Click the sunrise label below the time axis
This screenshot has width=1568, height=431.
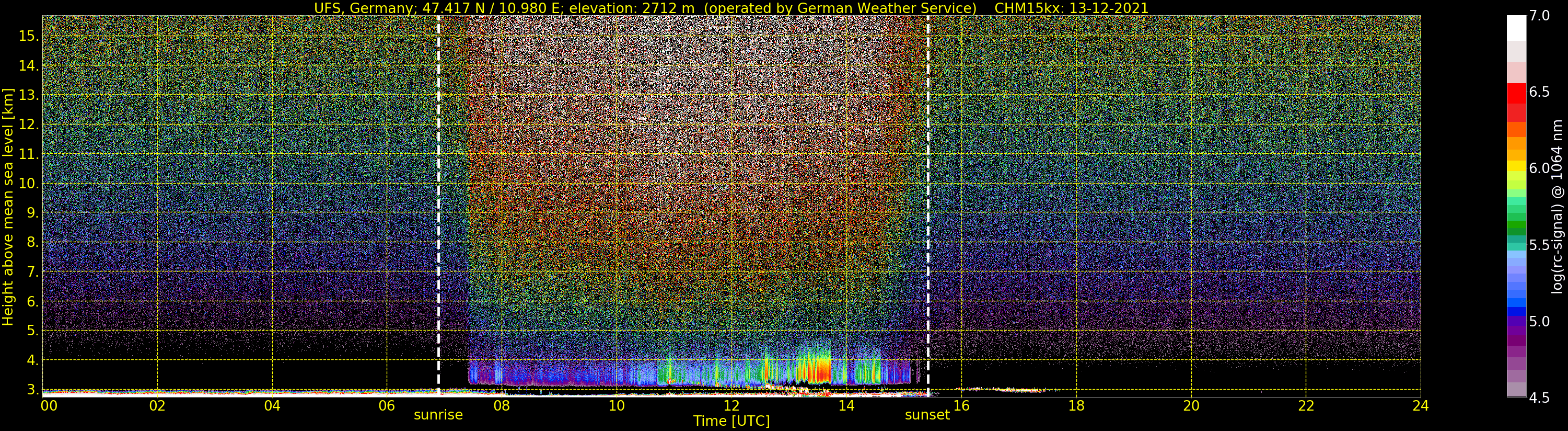pos(438,415)
